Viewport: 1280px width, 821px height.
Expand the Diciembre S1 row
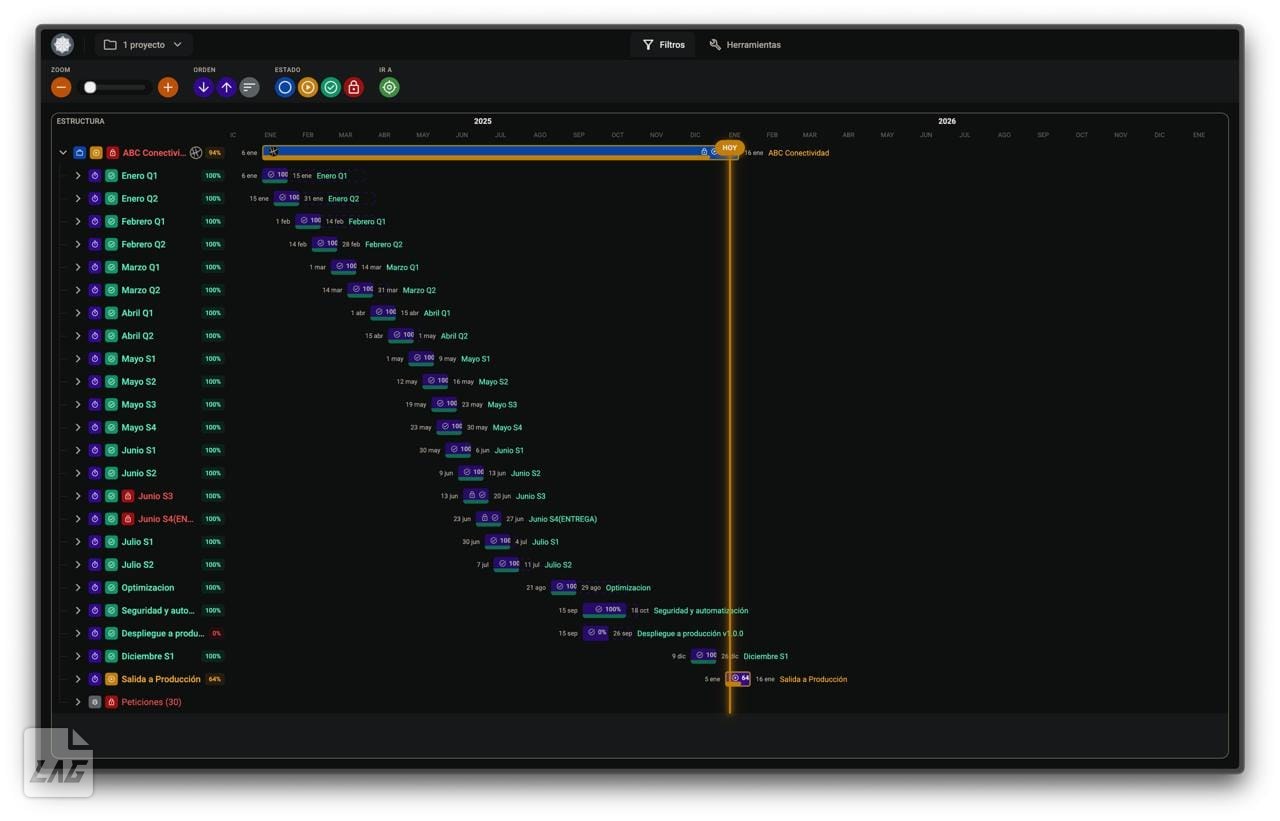point(78,656)
